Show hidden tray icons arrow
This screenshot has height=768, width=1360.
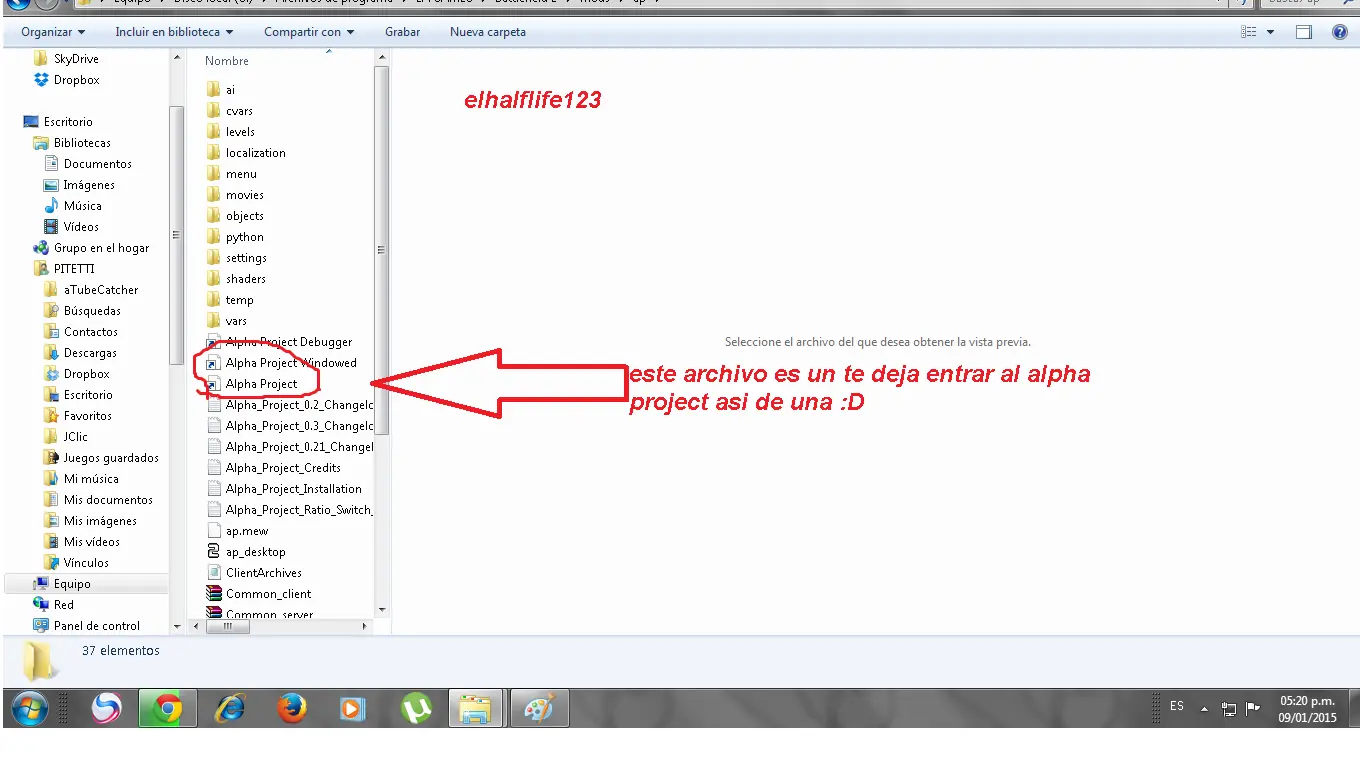pyautogui.click(x=1204, y=709)
